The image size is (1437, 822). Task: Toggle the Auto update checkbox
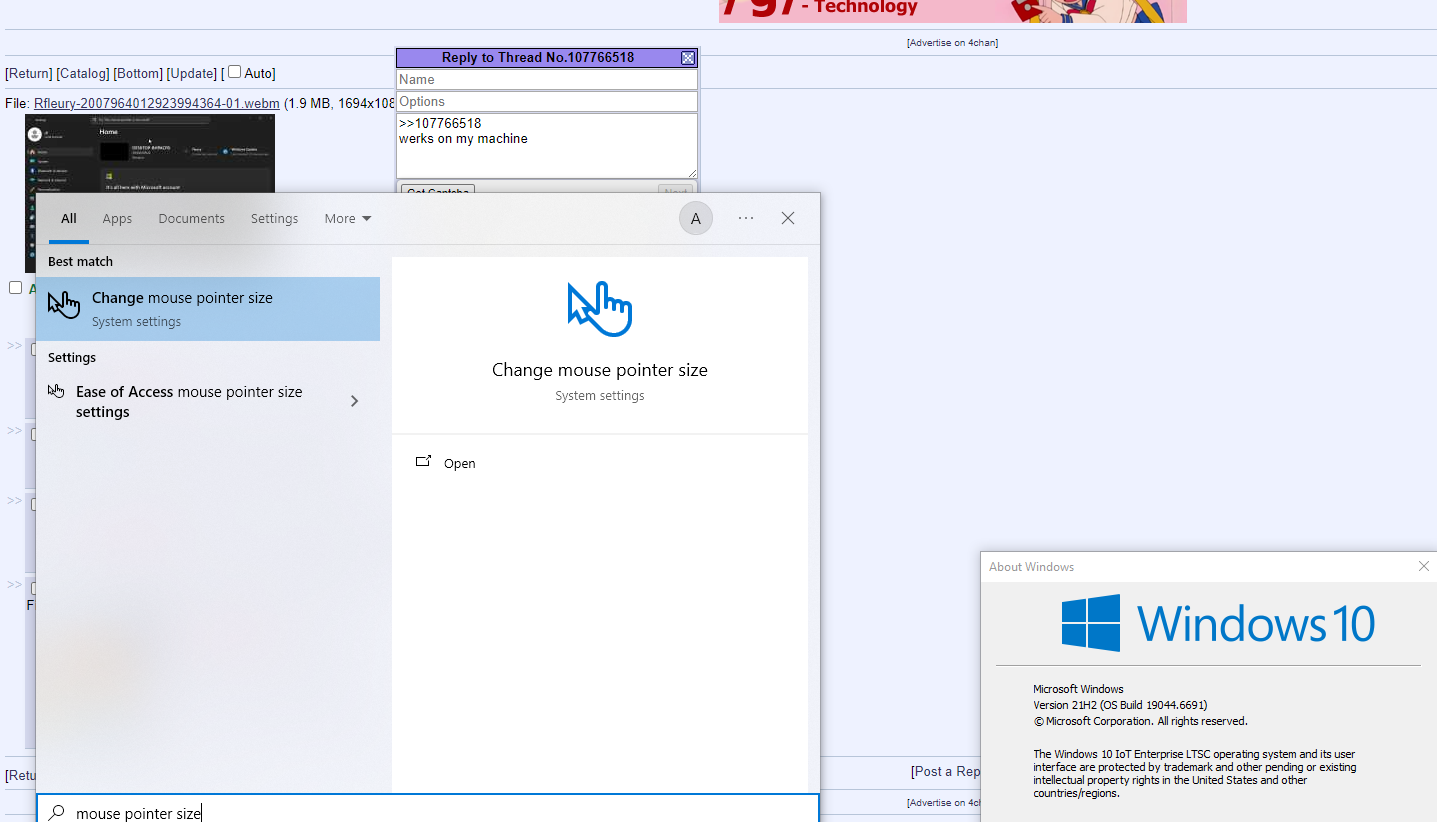[235, 72]
